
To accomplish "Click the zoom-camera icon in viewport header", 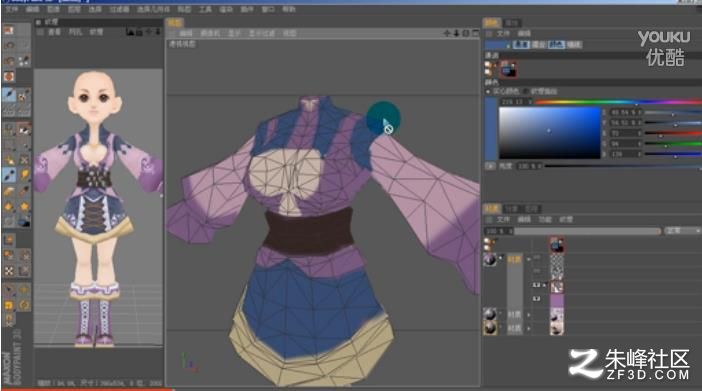I will tap(456, 33).
